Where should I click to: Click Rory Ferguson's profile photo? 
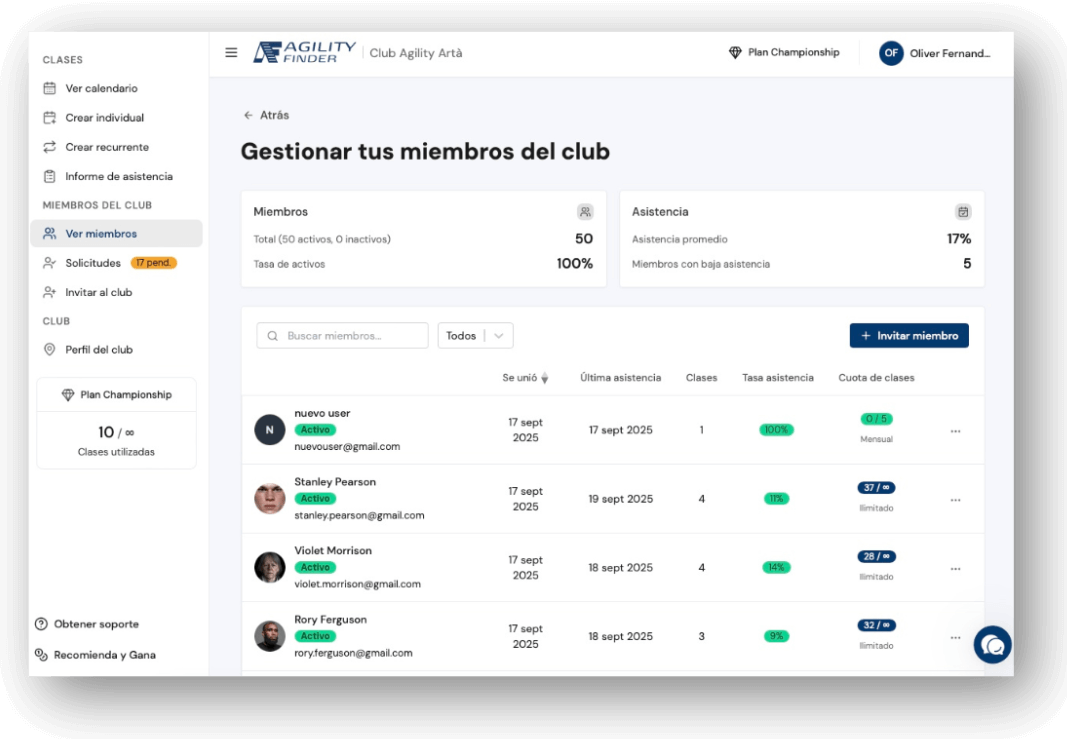(x=269, y=636)
